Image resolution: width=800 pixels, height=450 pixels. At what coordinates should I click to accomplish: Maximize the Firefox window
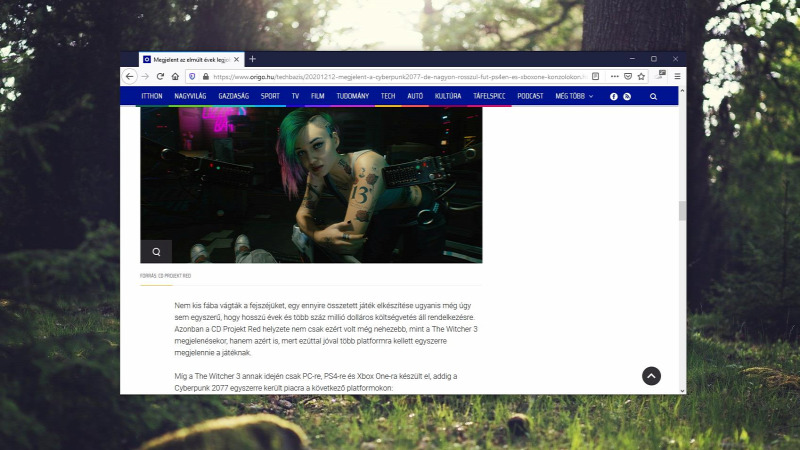click(654, 59)
